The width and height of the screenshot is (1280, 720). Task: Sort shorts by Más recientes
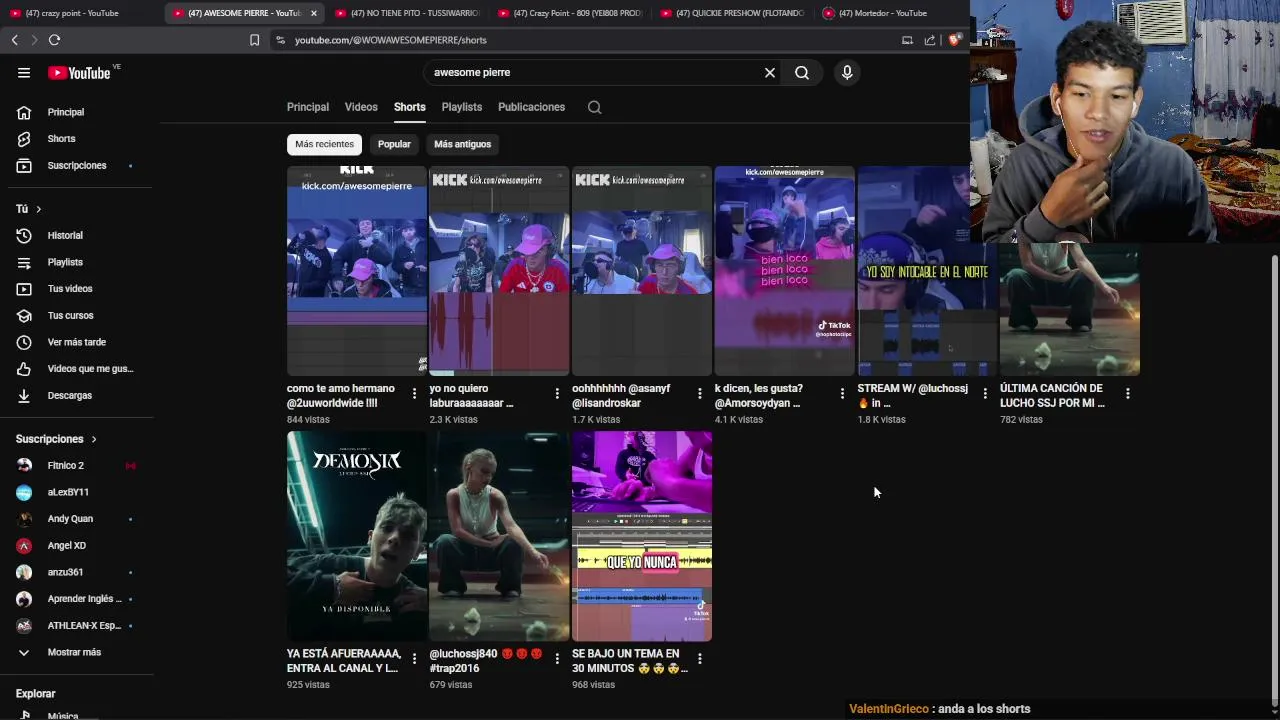pos(324,144)
